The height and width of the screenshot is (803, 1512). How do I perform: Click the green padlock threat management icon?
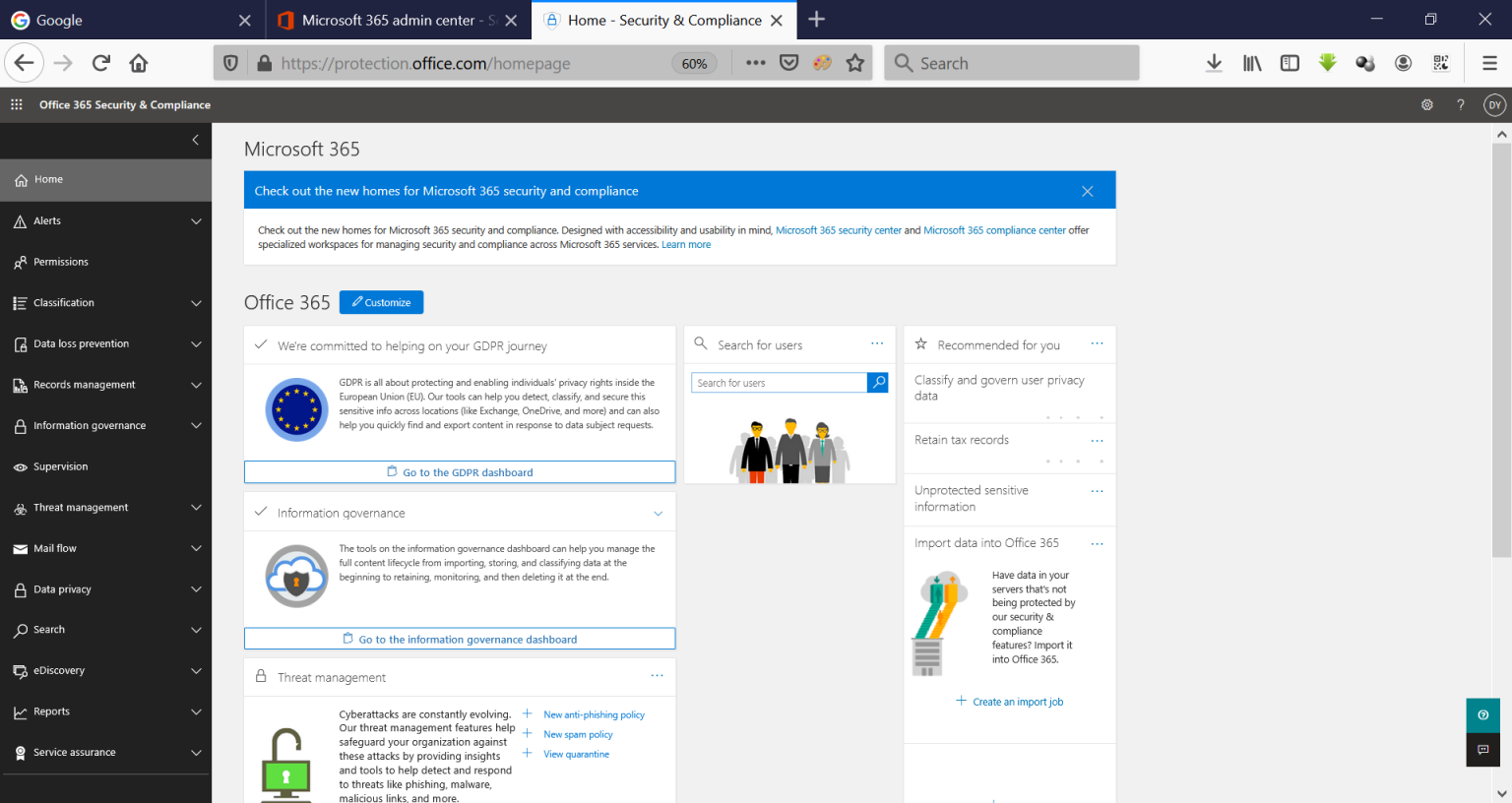pyautogui.click(x=286, y=765)
